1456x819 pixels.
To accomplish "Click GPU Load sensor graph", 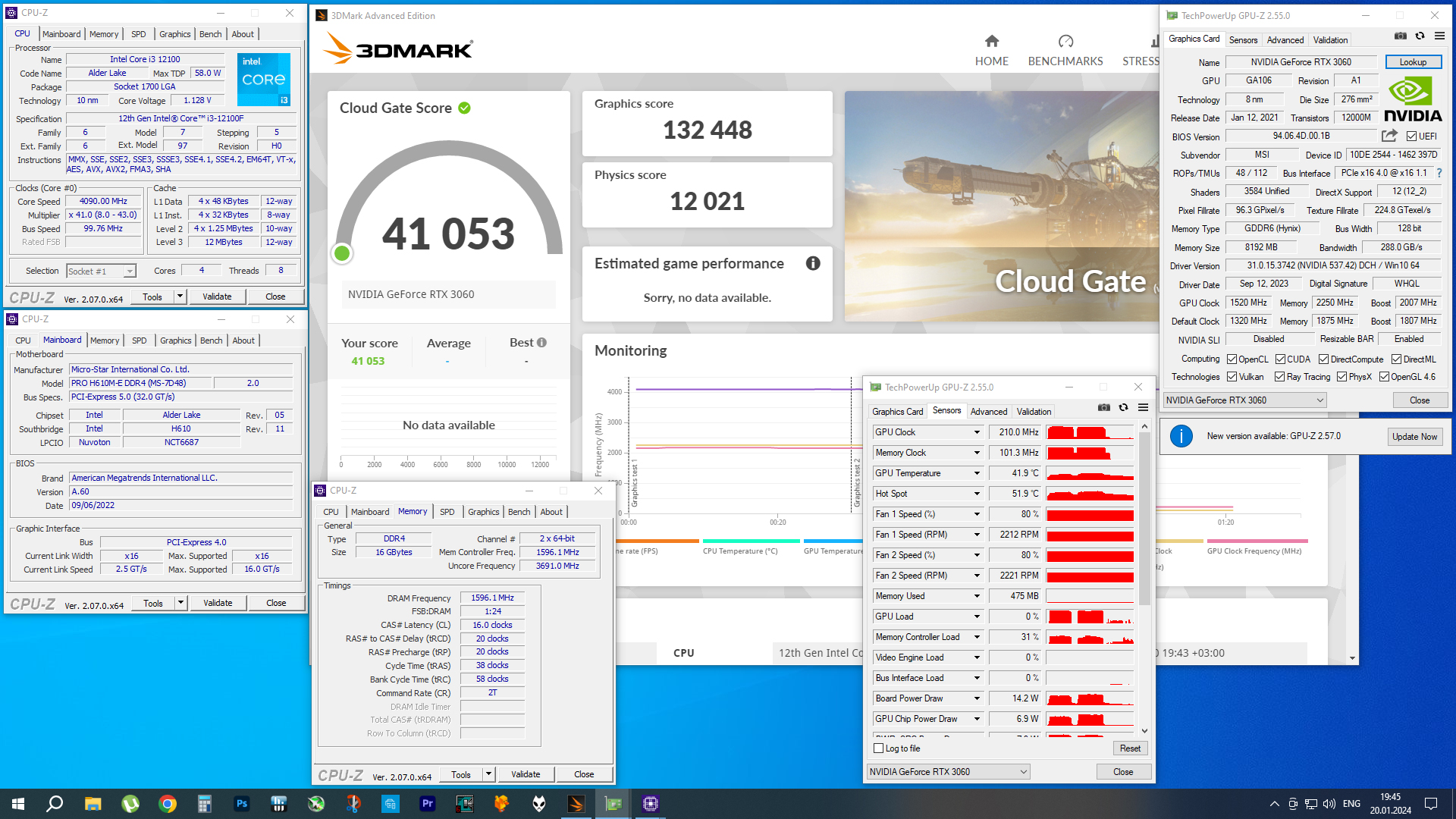I will pyautogui.click(x=1090, y=617).
